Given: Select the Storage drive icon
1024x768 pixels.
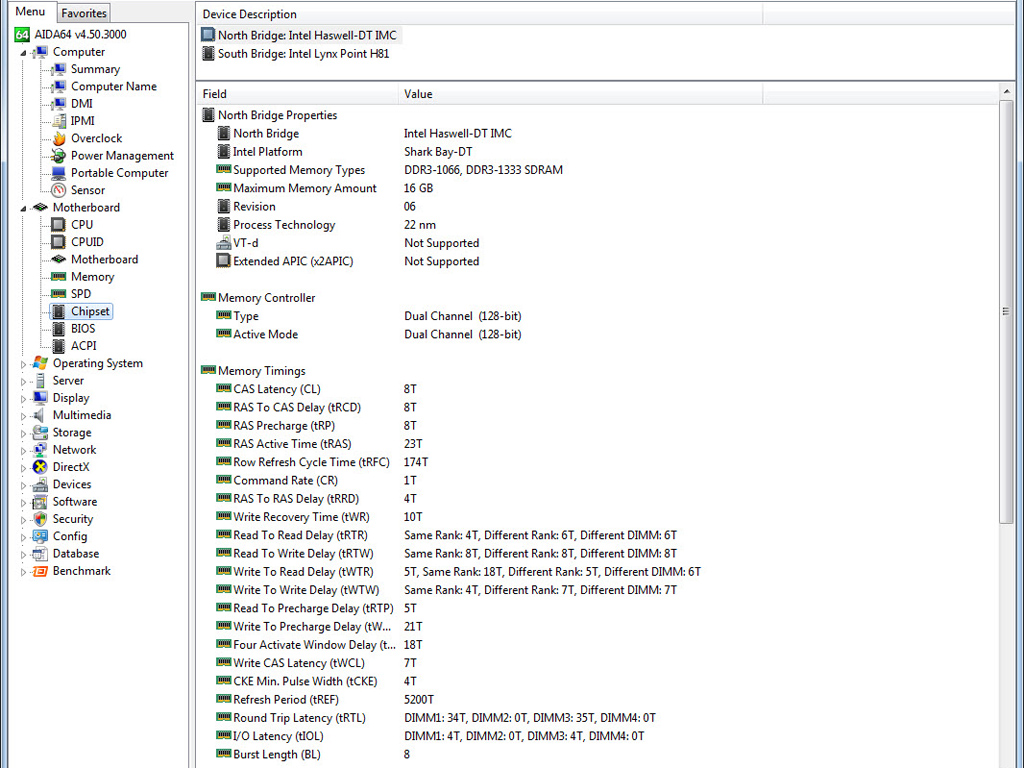Looking at the screenshot, I should coord(40,432).
